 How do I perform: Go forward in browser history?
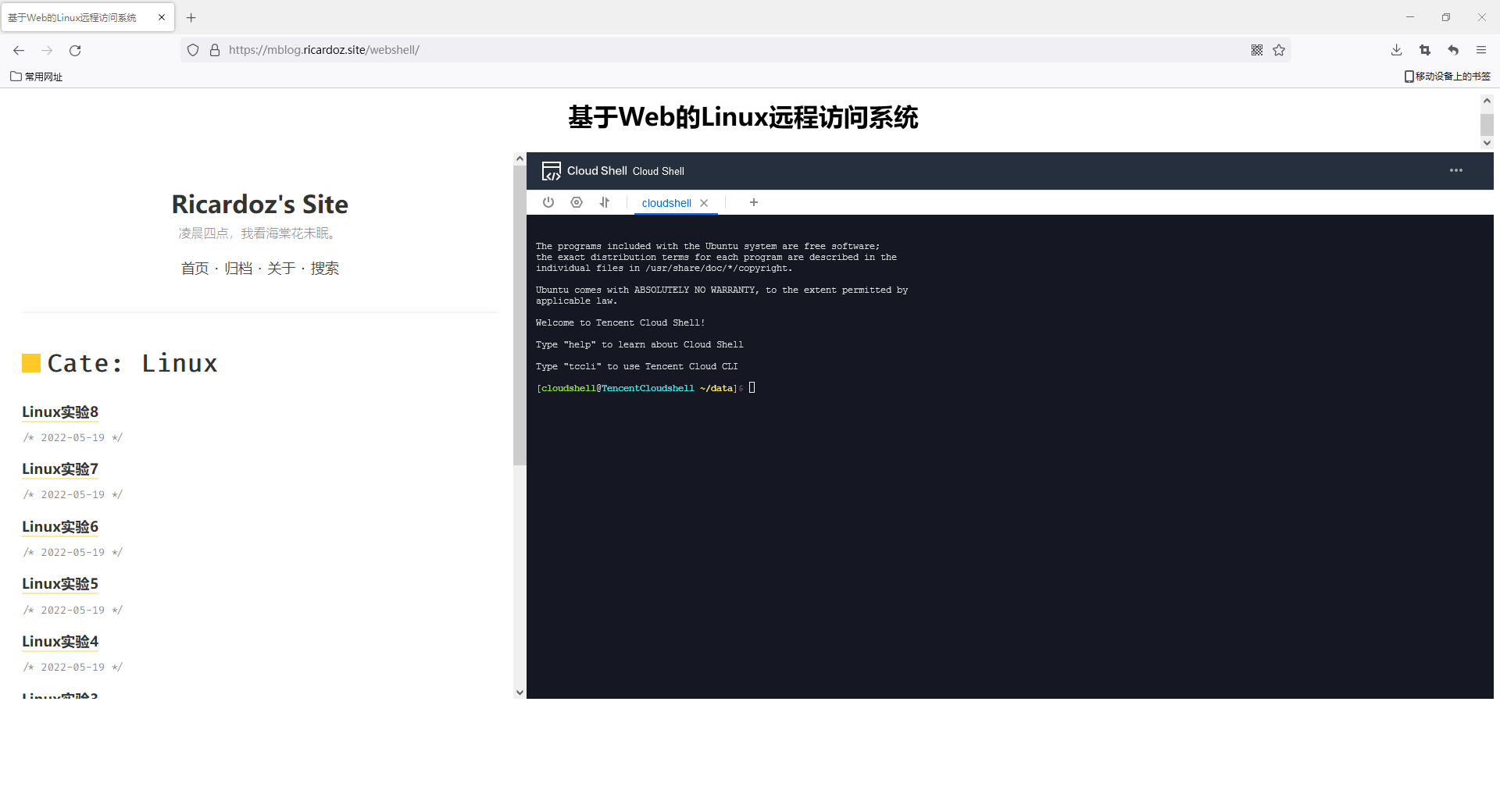click(47, 50)
